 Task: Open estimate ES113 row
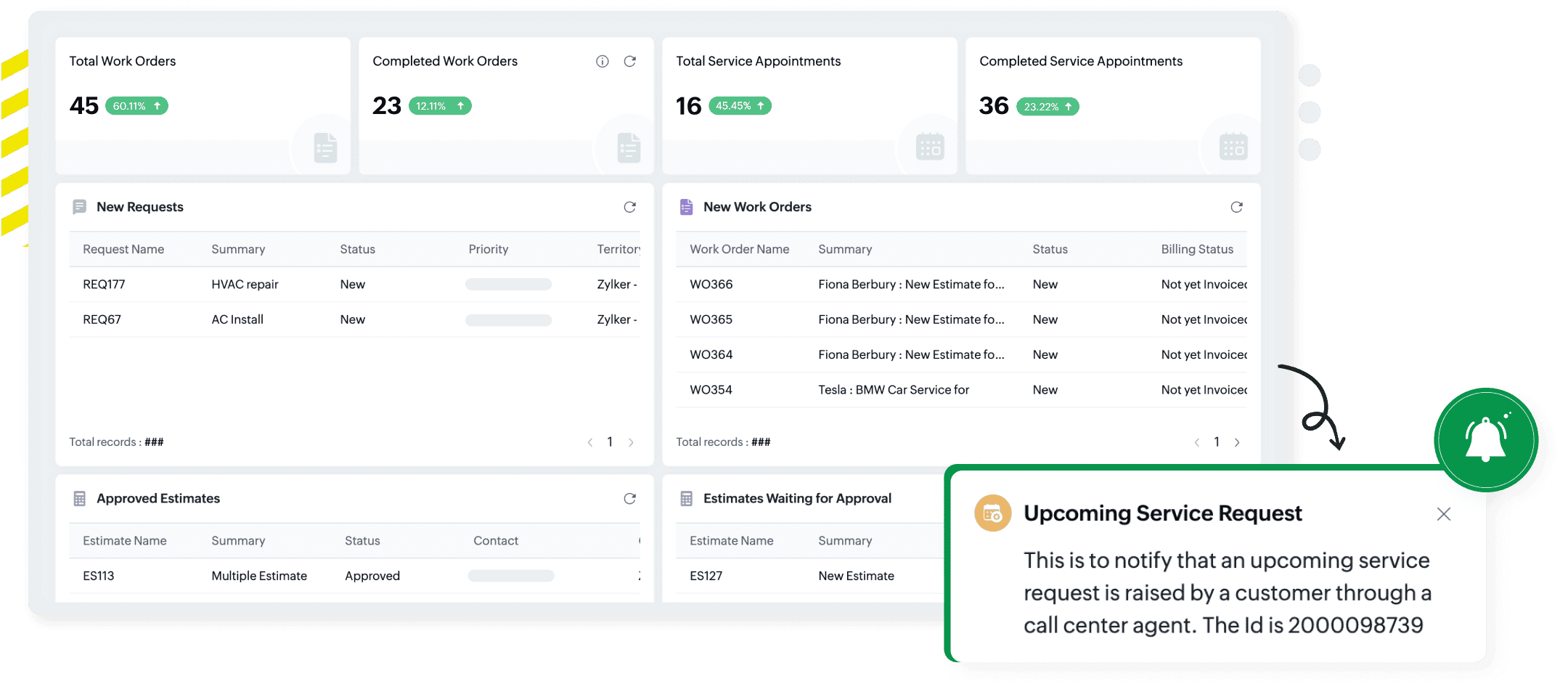click(354, 576)
